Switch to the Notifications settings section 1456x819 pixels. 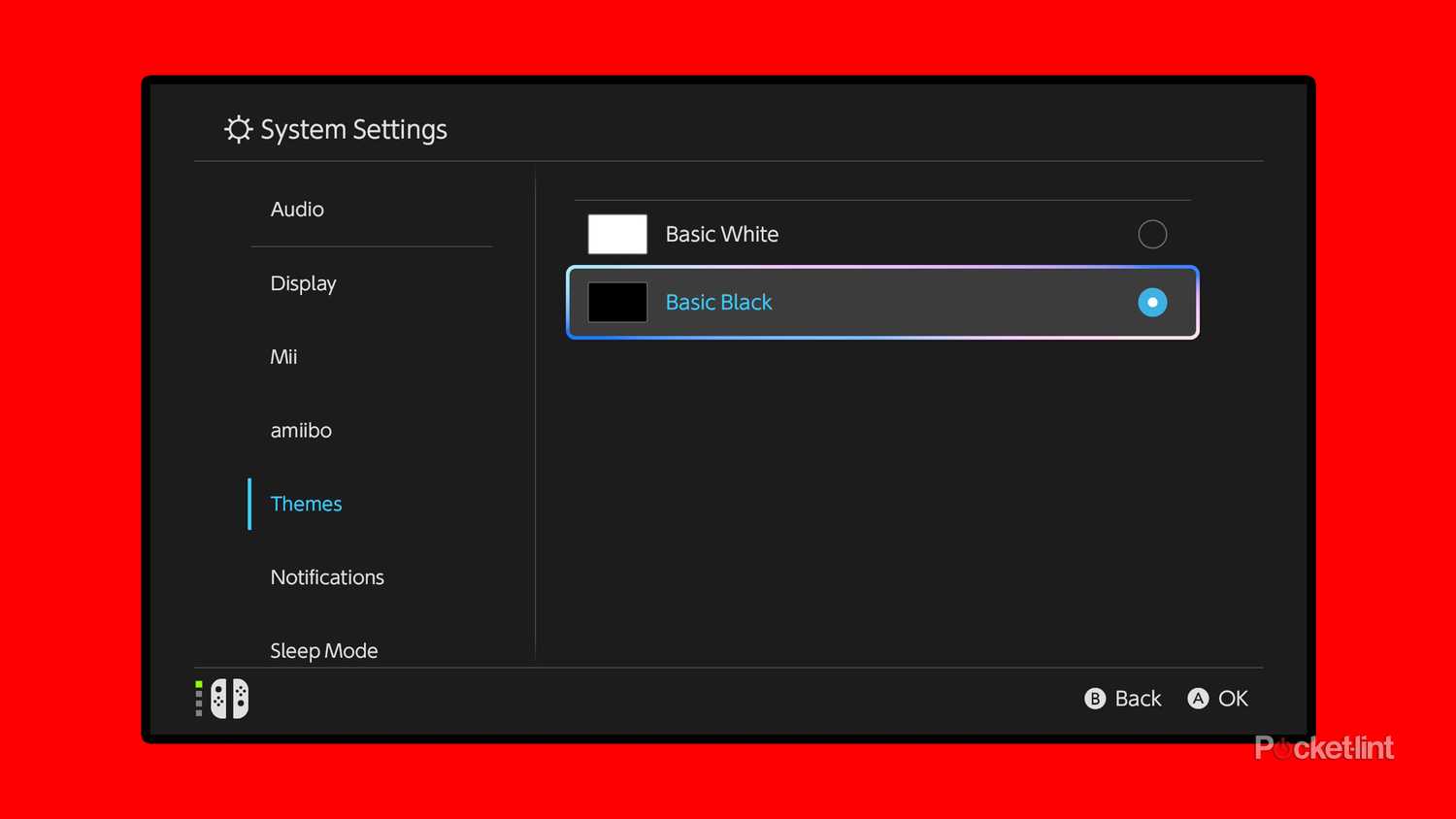[x=327, y=576]
